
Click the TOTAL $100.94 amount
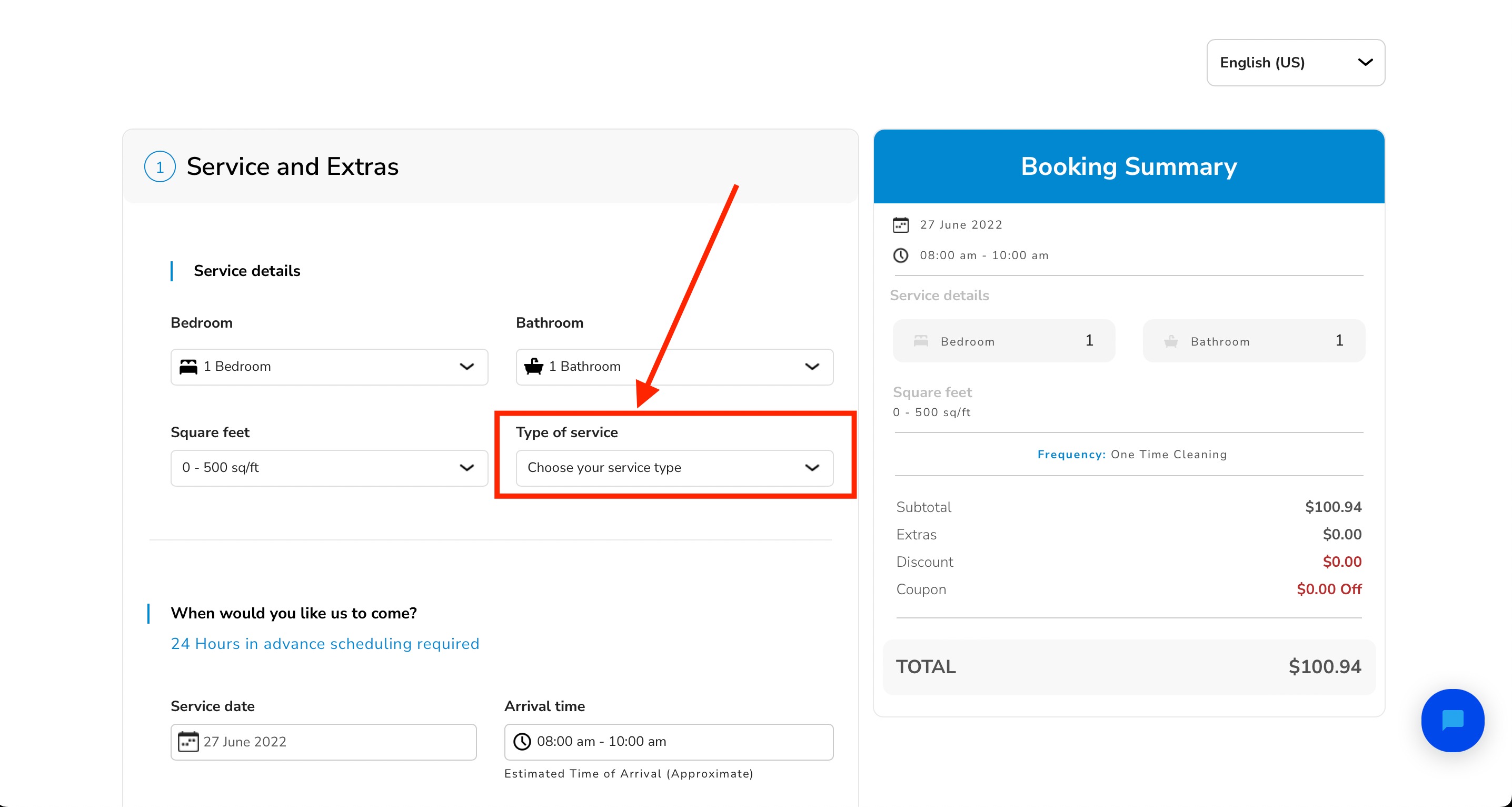tap(1324, 667)
